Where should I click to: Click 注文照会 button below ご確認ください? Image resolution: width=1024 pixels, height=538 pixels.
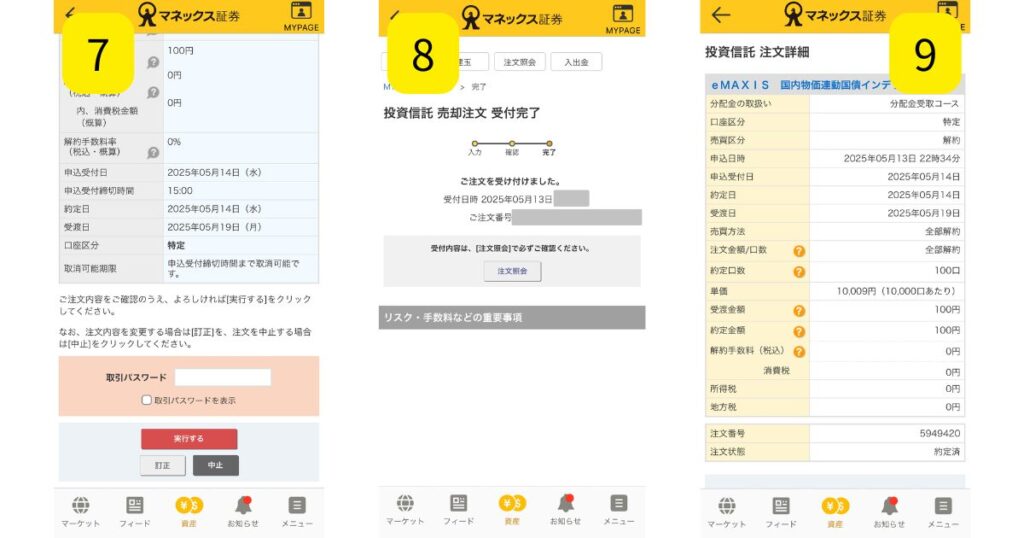tap(512, 271)
